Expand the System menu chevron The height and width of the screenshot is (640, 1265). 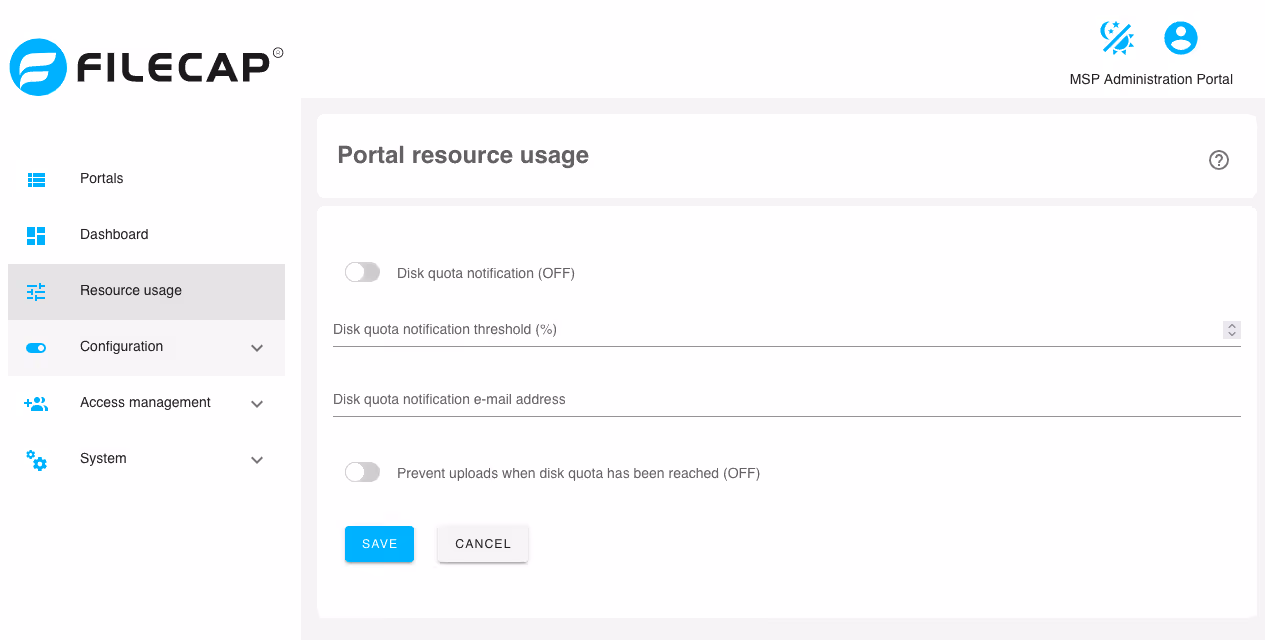point(257,460)
